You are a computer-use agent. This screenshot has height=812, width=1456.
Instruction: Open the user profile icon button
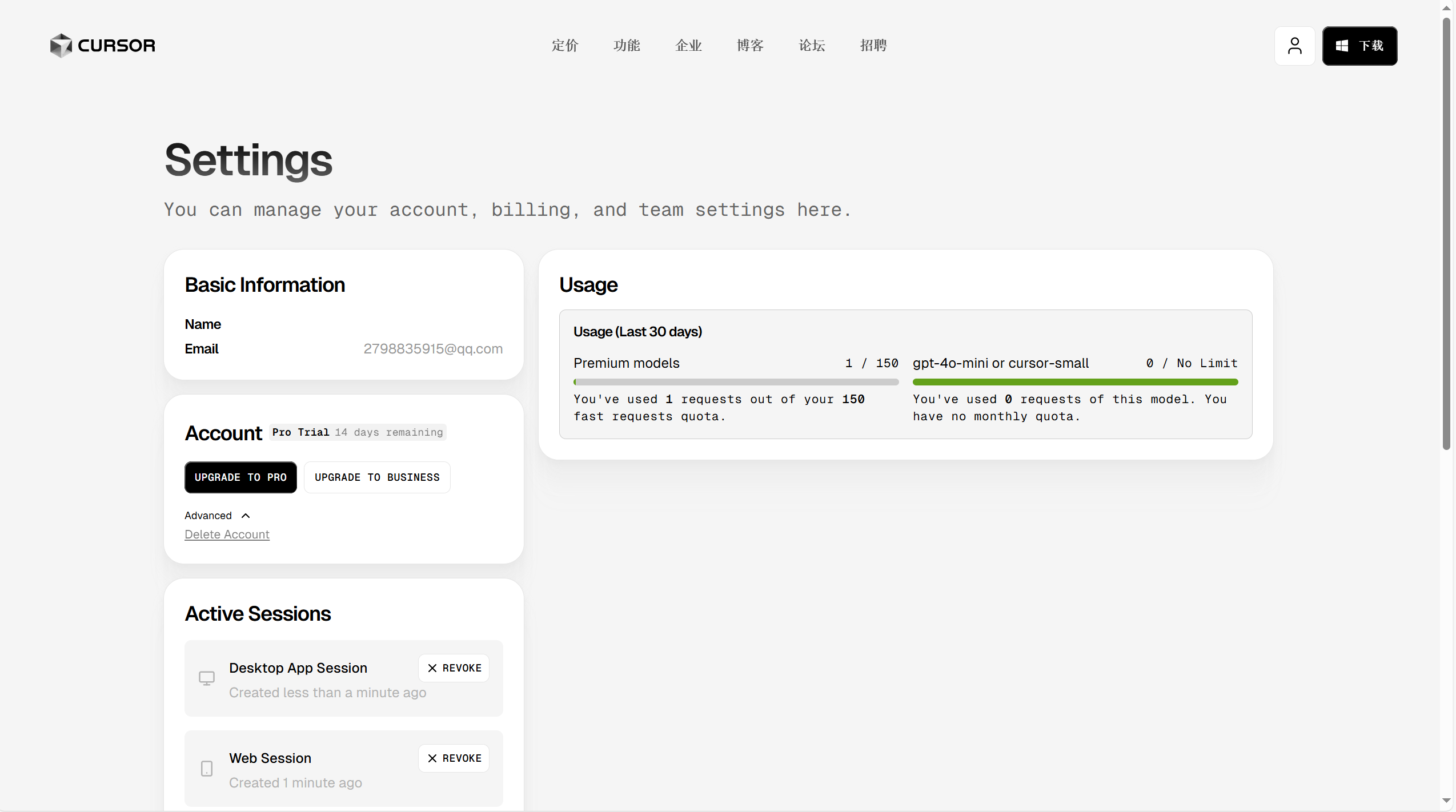[1294, 46]
